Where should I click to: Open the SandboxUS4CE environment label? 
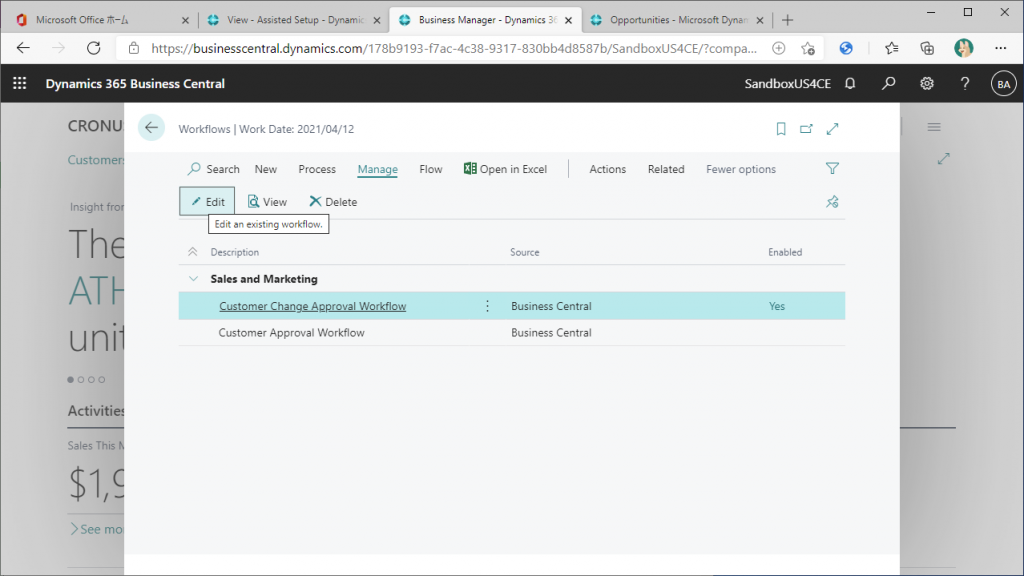point(788,84)
